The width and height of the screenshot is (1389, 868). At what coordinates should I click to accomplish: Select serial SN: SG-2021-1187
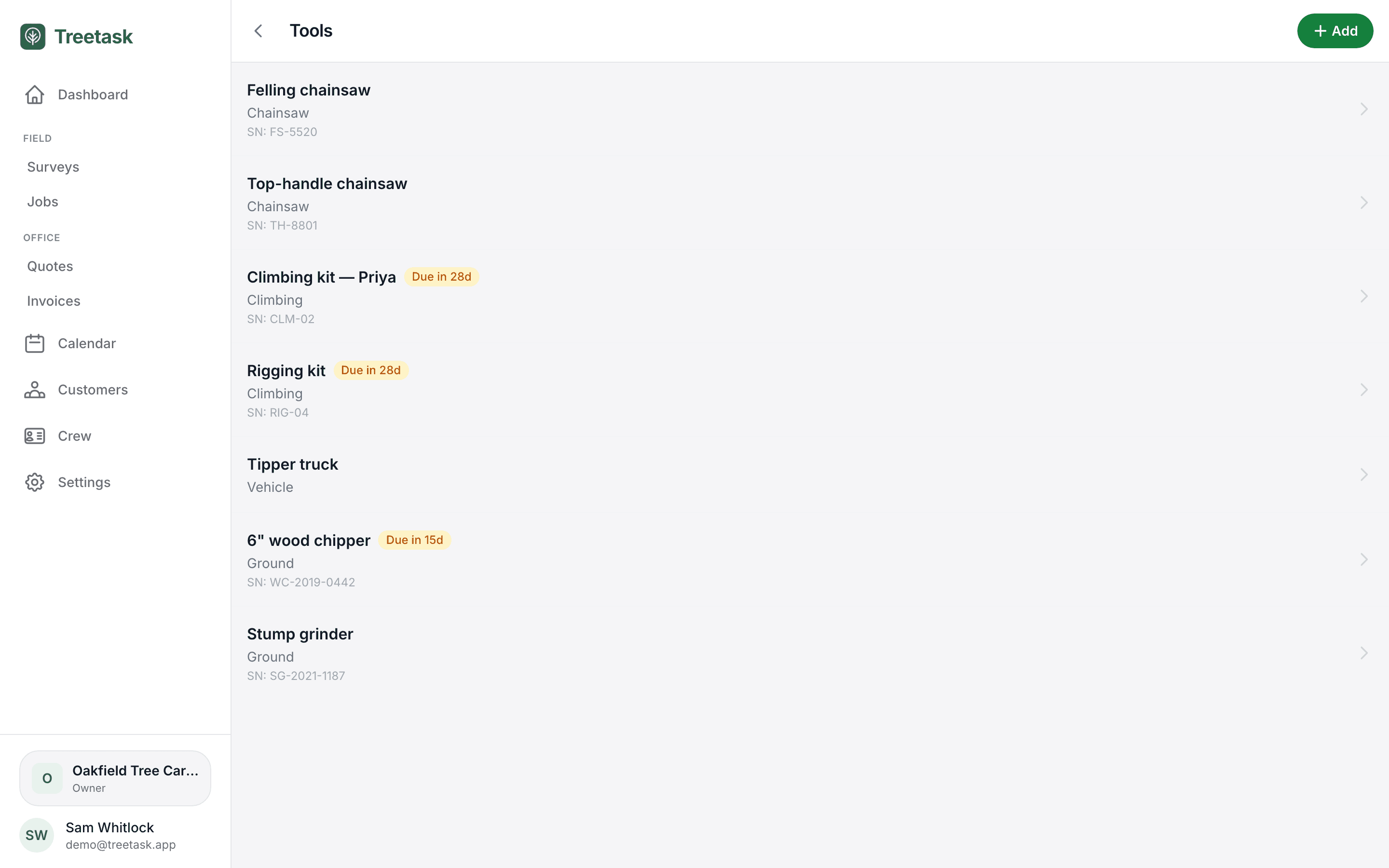[296, 676]
